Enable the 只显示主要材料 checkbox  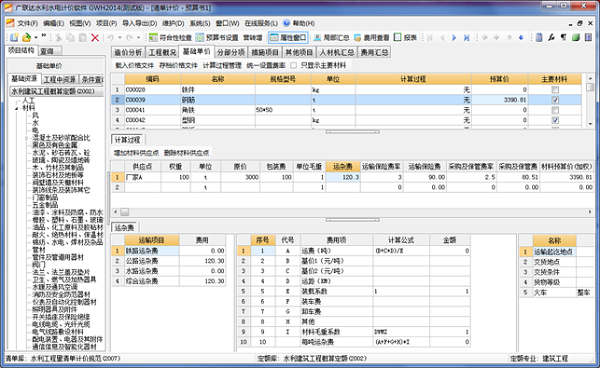(293, 65)
